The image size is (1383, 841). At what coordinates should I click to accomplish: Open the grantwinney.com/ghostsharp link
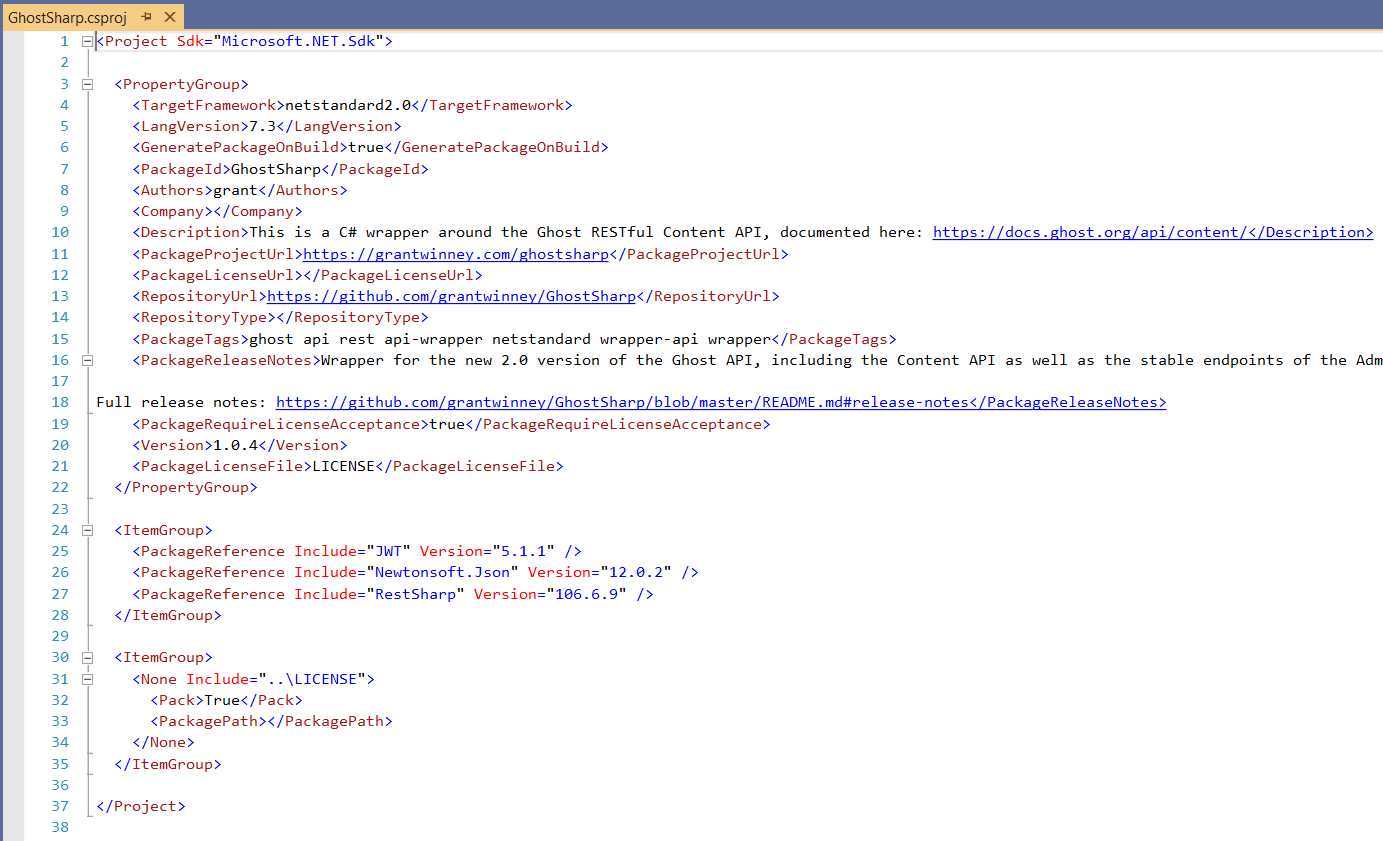[455, 254]
